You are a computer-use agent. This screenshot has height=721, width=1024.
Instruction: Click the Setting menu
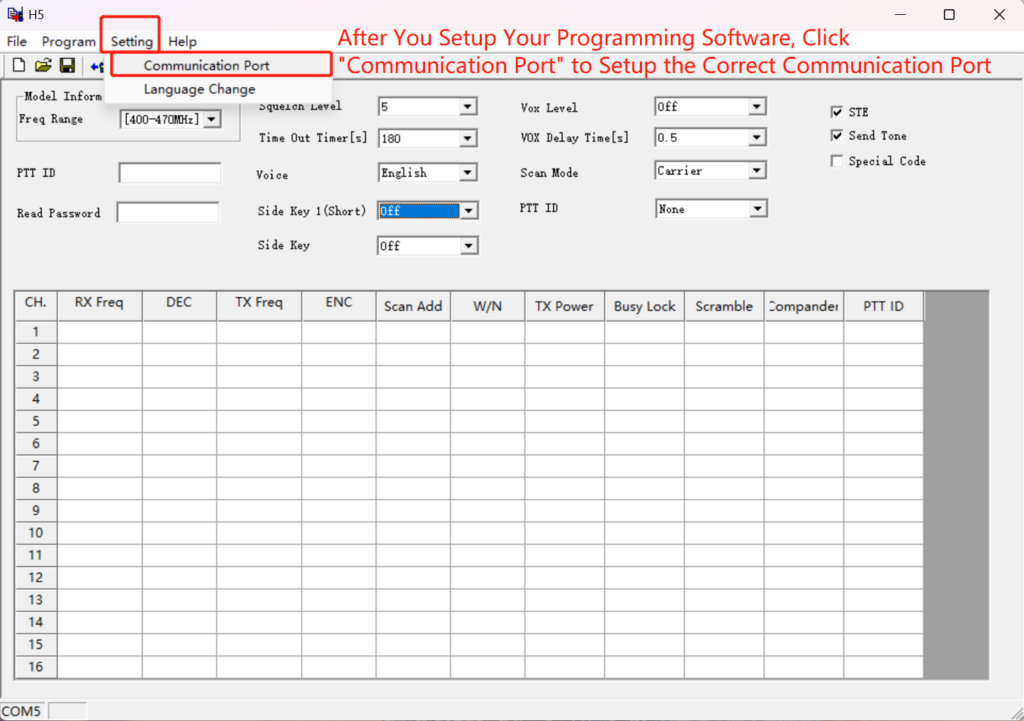[131, 41]
